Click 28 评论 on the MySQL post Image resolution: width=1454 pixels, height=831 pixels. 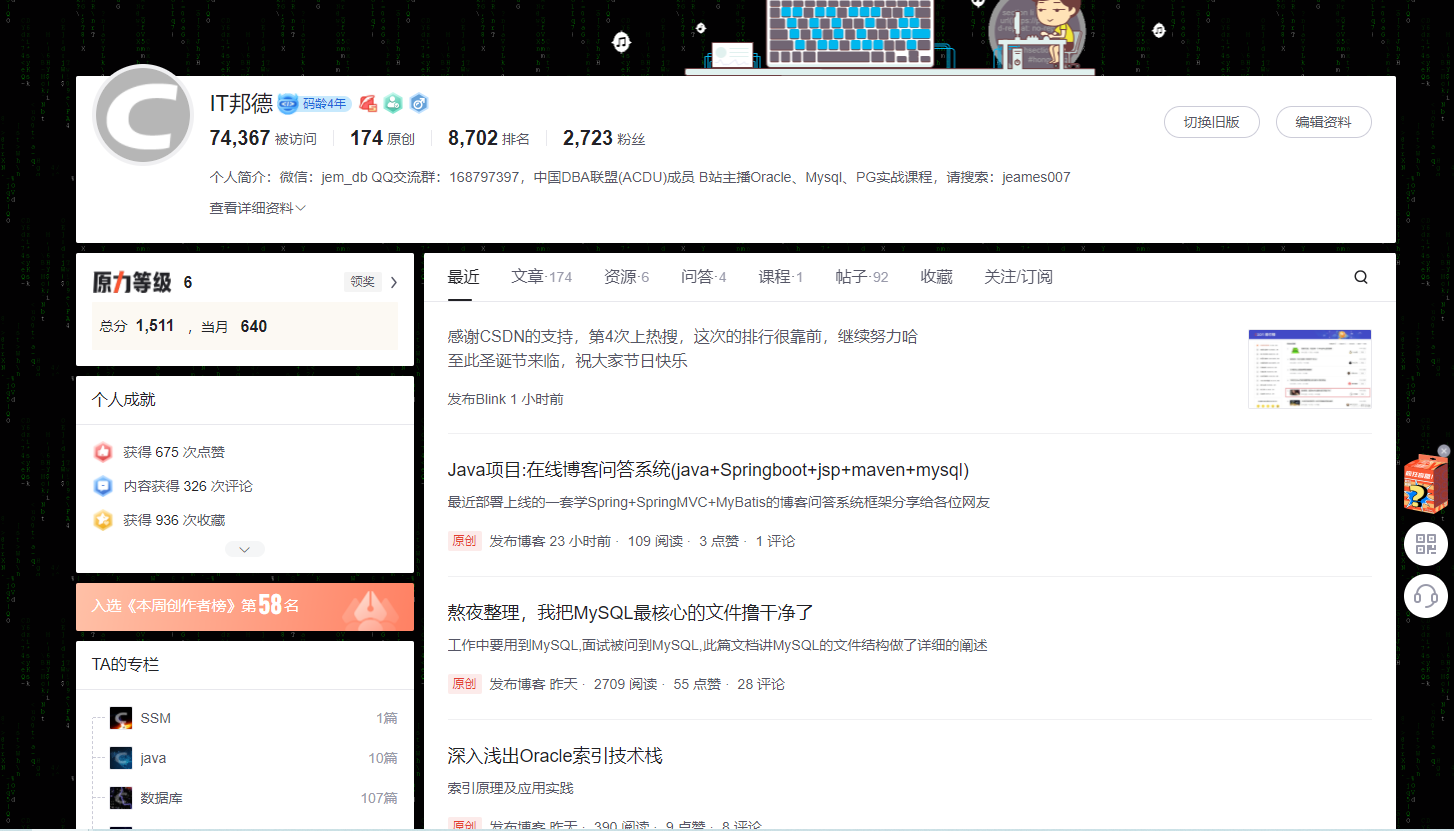pyautogui.click(x=761, y=684)
